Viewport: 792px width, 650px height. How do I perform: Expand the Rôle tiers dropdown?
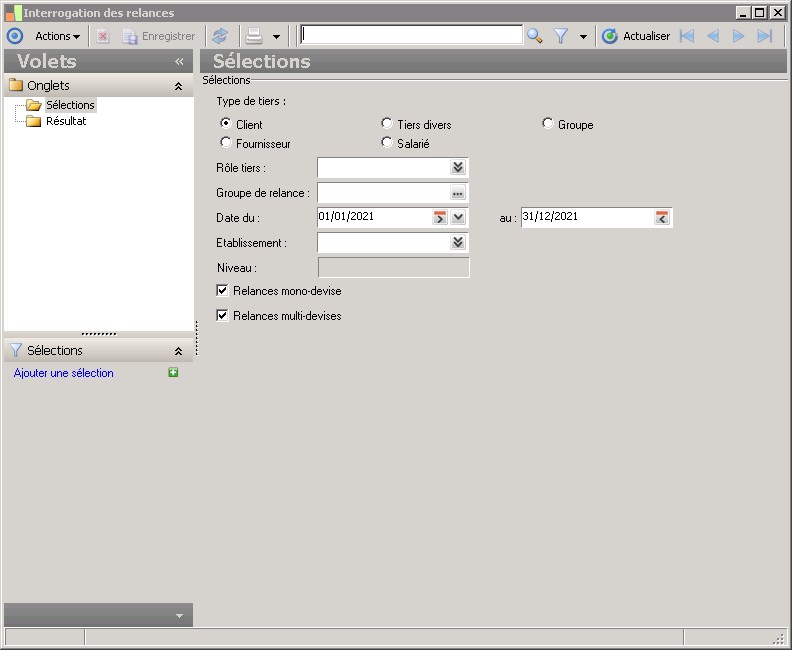457,168
